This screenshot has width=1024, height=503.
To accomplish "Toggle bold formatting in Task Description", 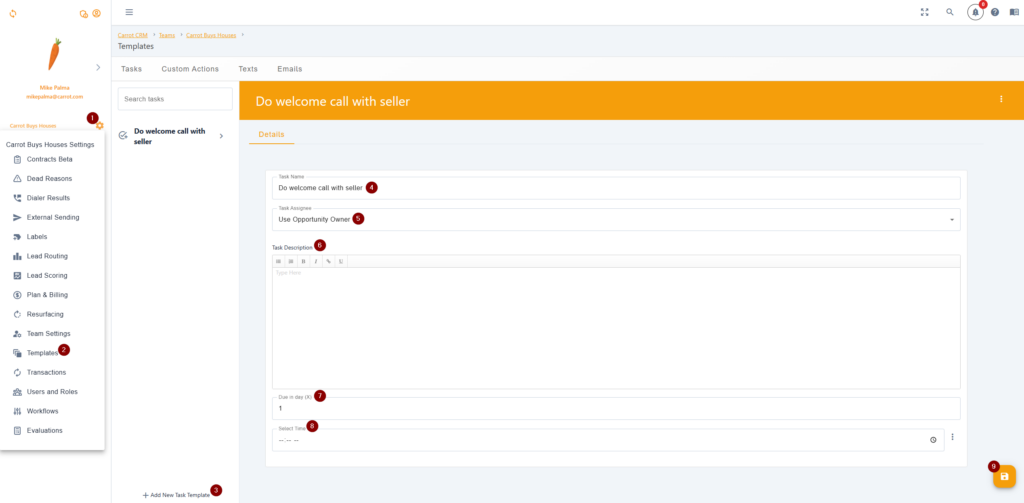I will click(x=303, y=261).
